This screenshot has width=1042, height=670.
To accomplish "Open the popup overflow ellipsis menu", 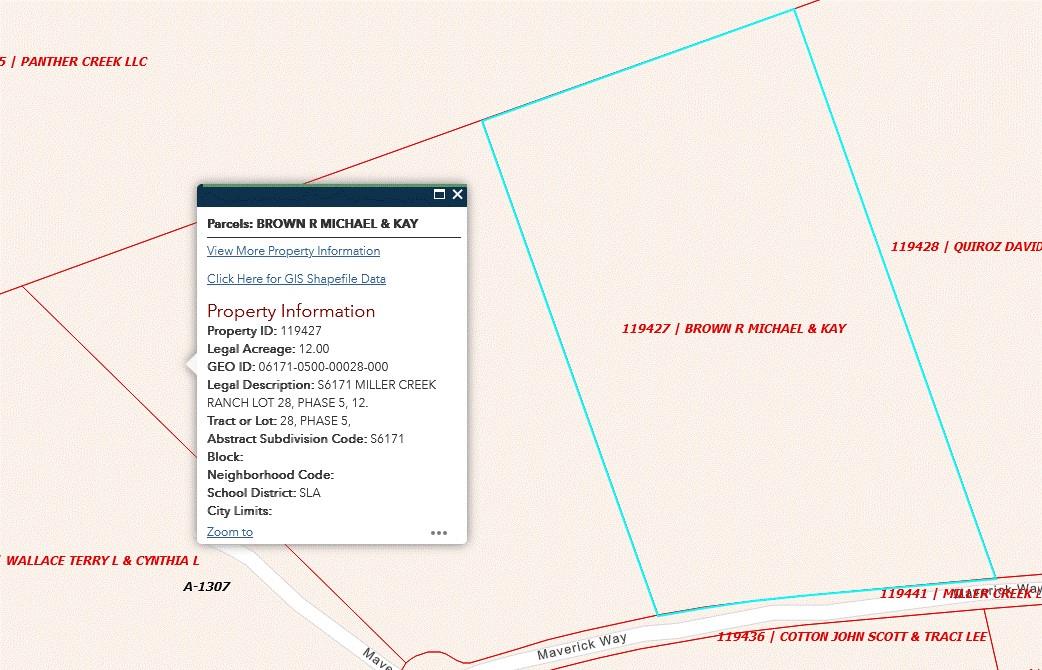I will click(438, 533).
